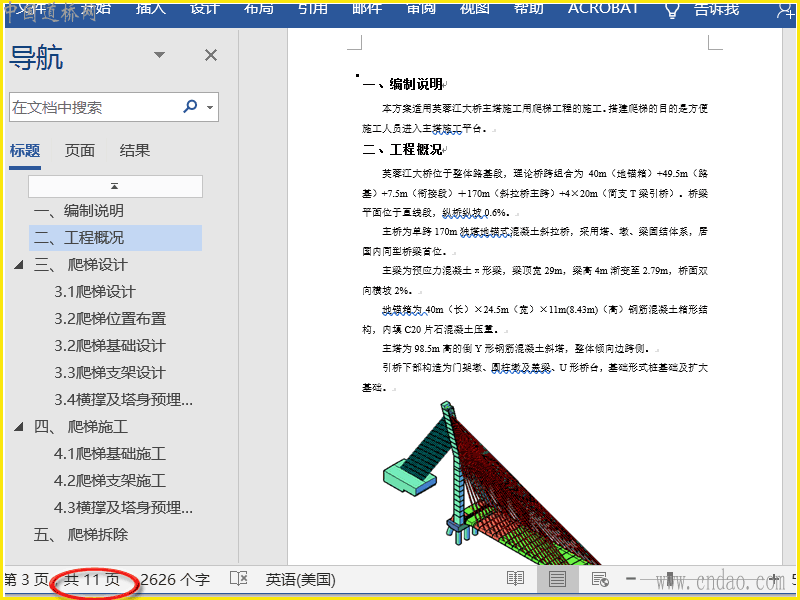This screenshot has width=800, height=600.
Task: Go to heading 3.4横撑及塔身预埋
Action: (123, 399)
